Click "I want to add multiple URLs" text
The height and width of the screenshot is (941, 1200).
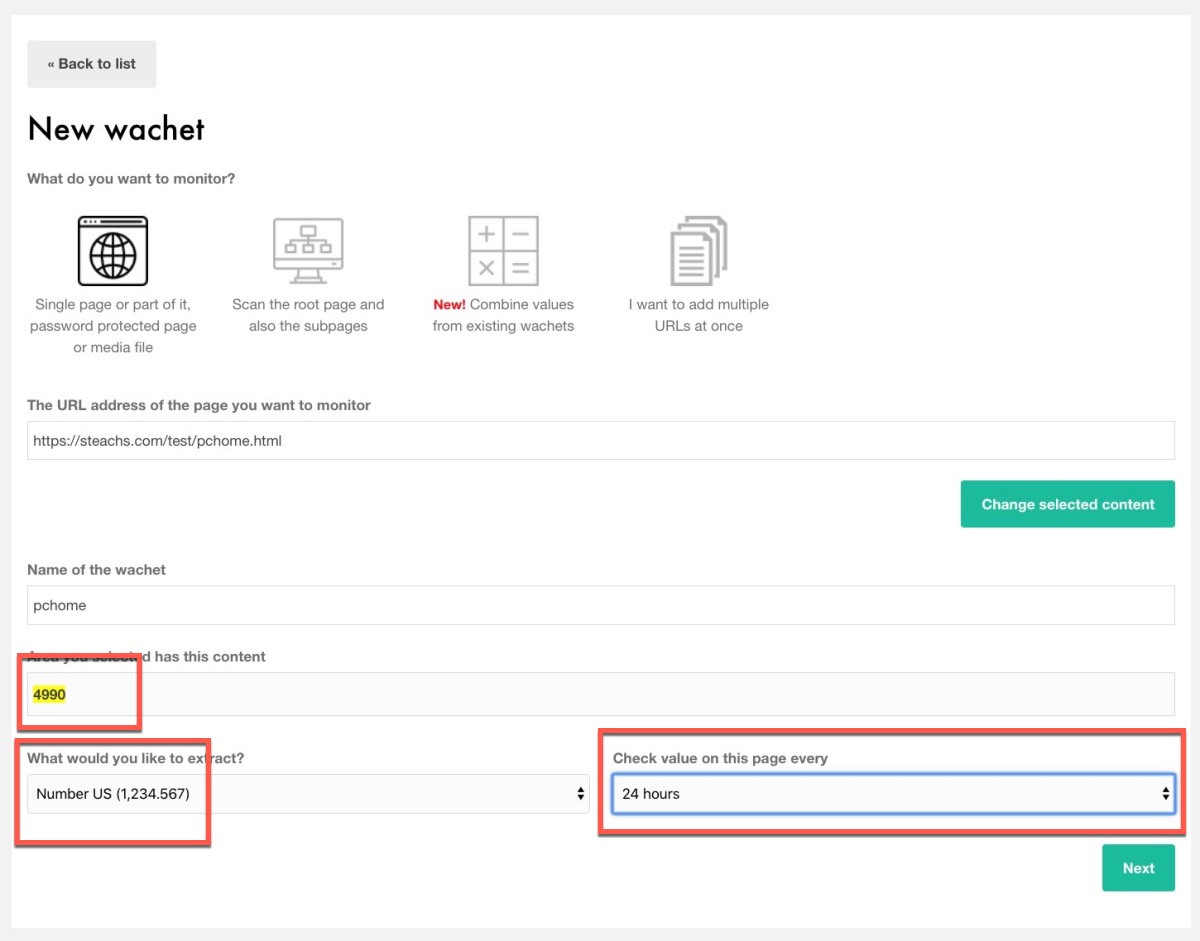[698, 315]
